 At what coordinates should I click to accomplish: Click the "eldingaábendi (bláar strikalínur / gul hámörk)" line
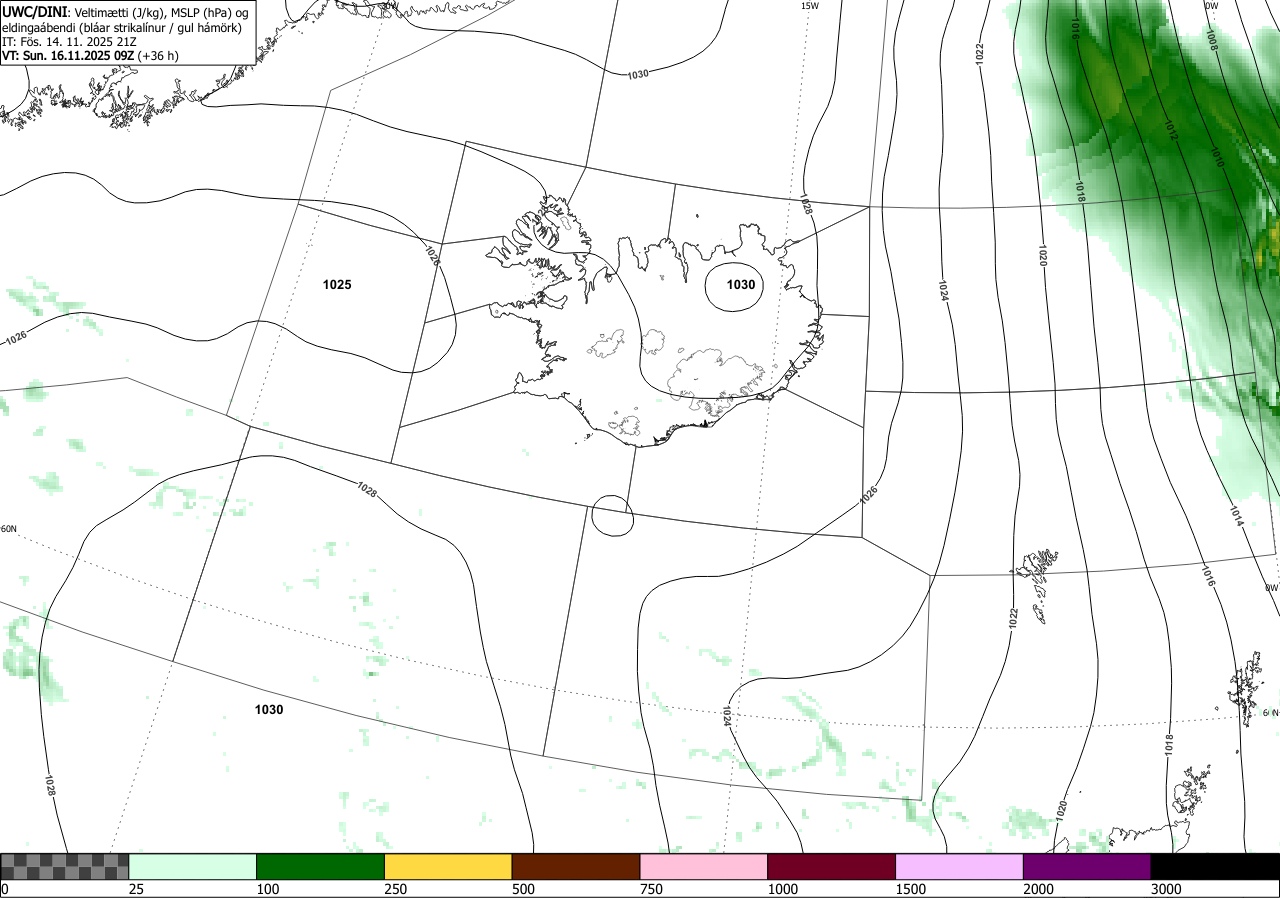click(x=121, y=27)
